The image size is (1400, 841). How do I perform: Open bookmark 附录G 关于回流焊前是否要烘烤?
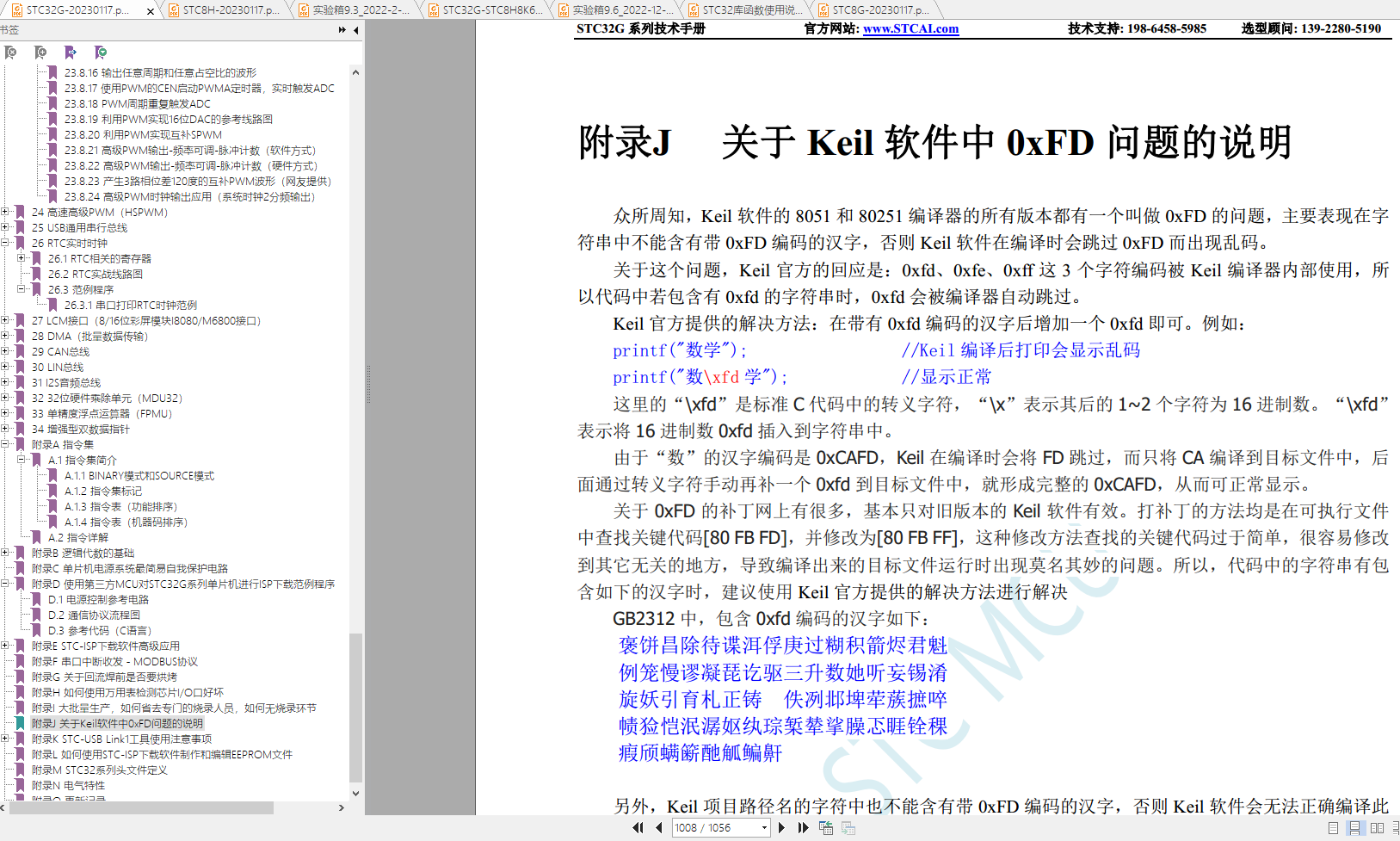tap(104, 677)
